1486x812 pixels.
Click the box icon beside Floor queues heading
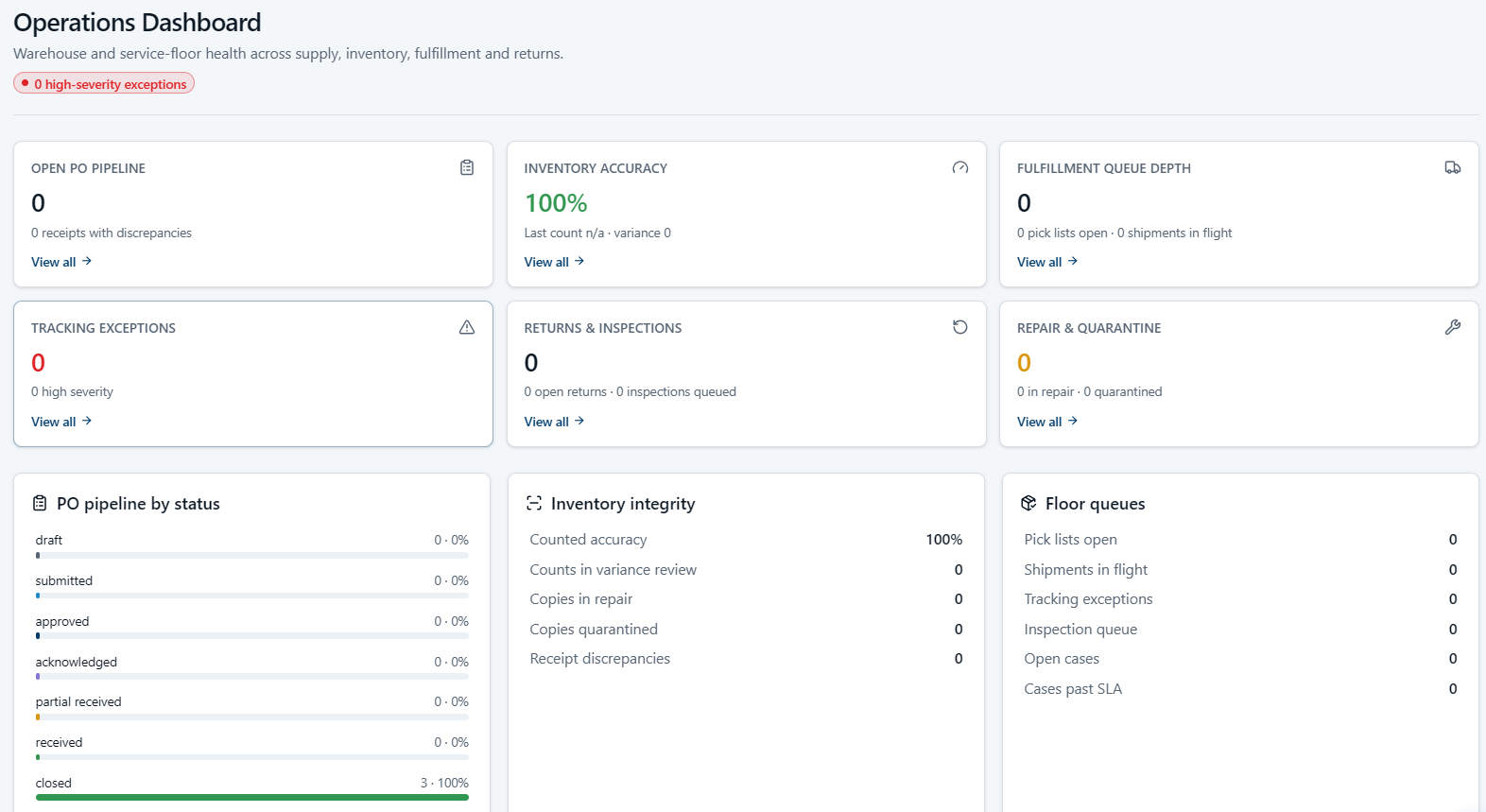coord(1028,503)
